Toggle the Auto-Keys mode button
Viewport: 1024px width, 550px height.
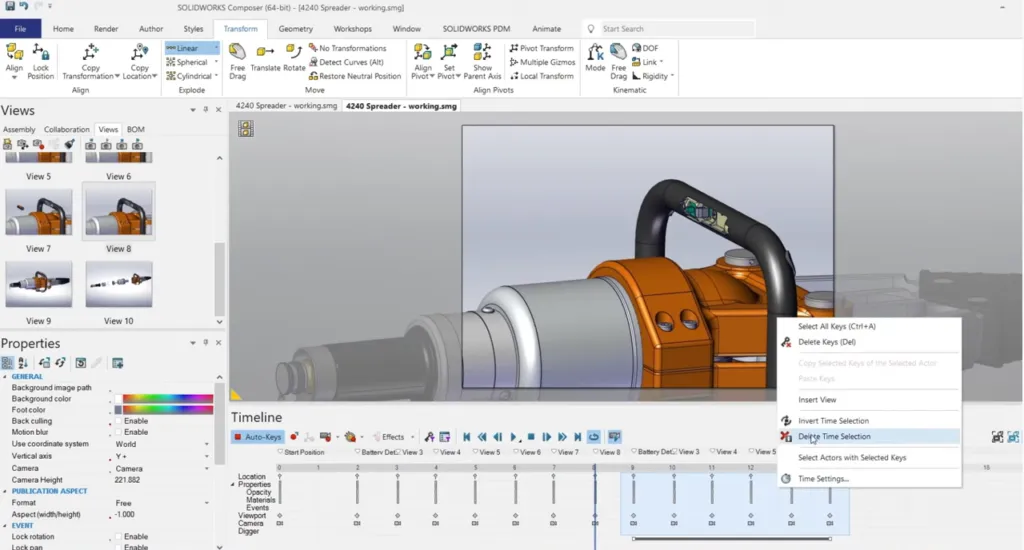[x=258, y=437]
